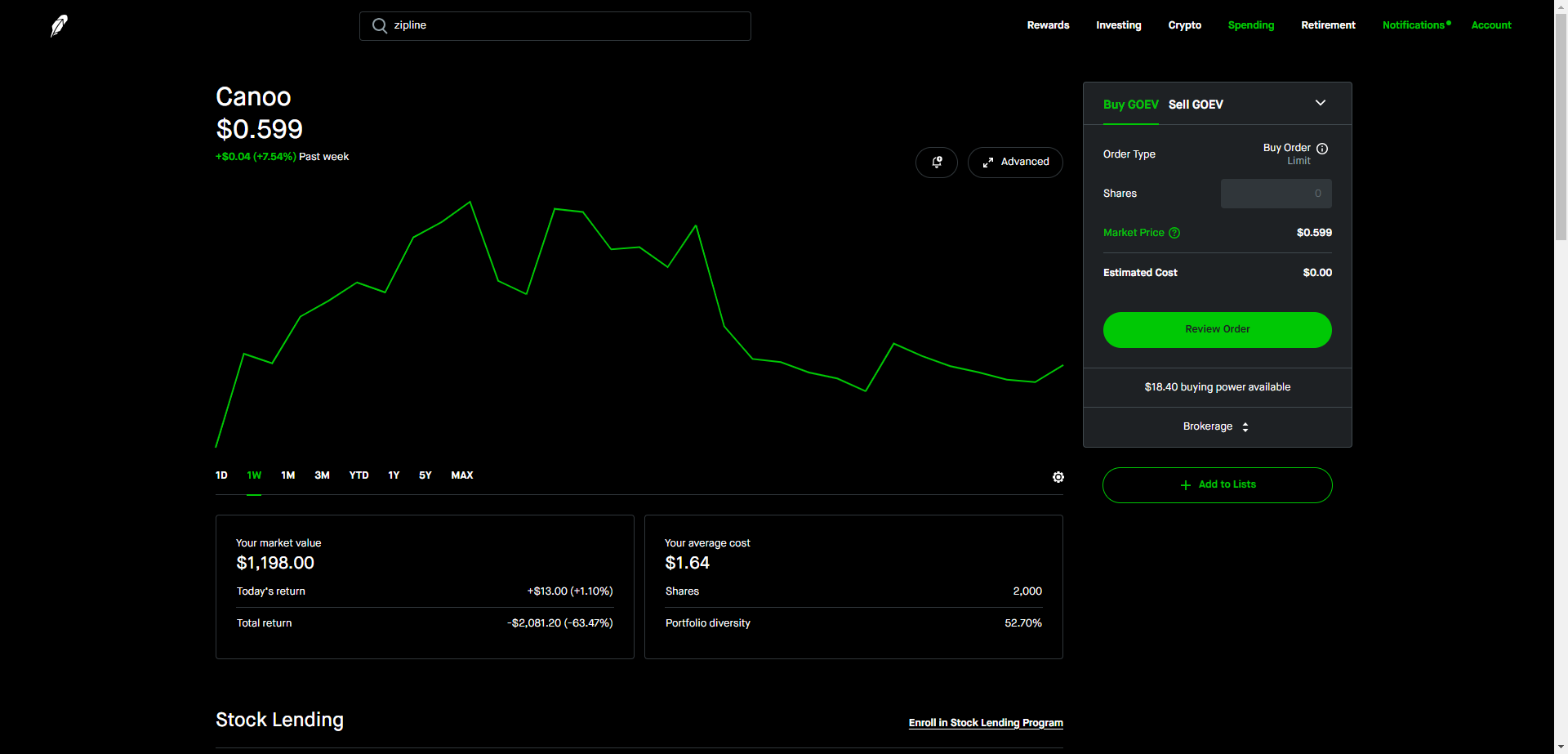Click the Canoo stock title
Viewport: 1568px width, 754px height.
[253, 96]
